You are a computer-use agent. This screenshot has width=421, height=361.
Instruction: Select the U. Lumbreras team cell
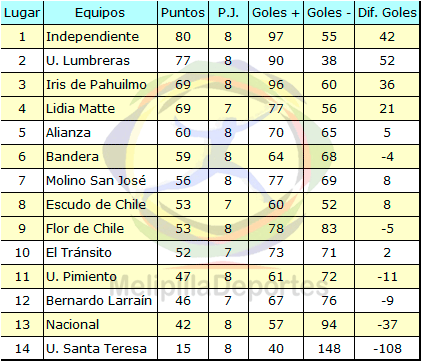[100, 61]
